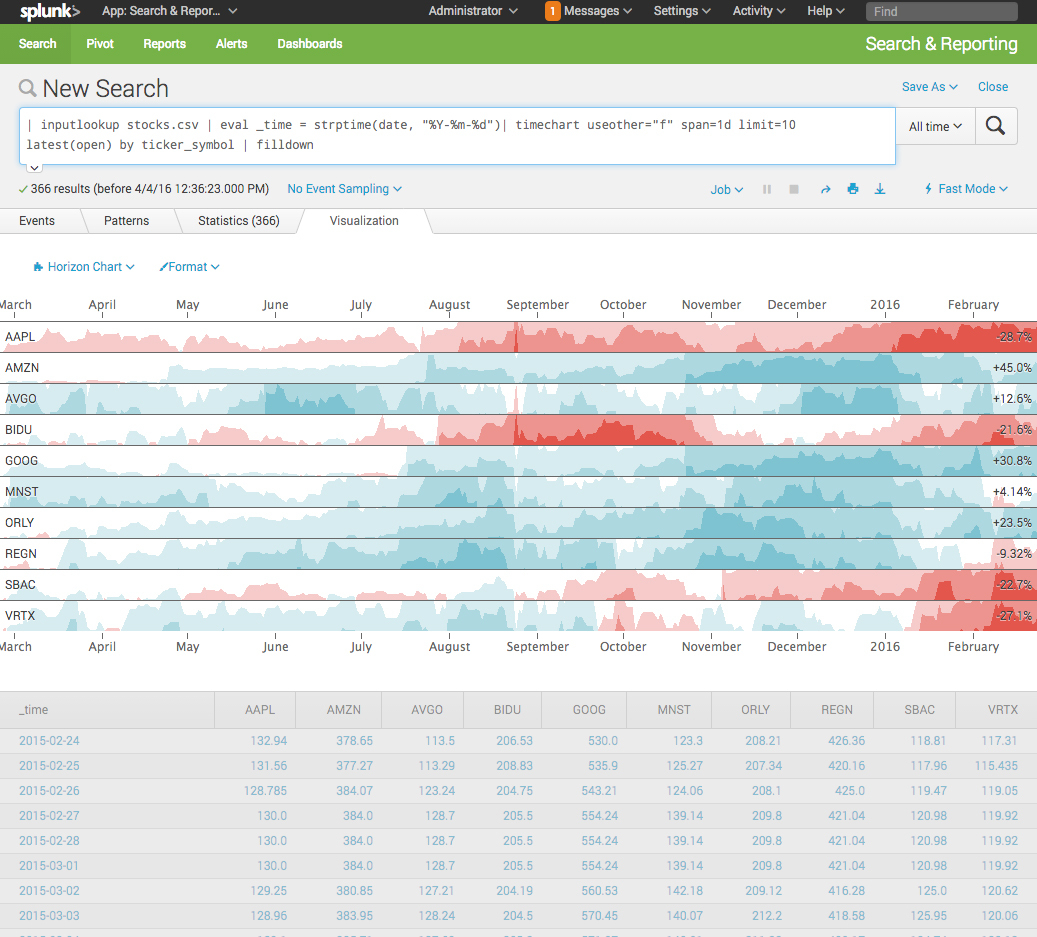Expand the Format options dropdown
Screen dimensions: 1037x937
click(189, 267)
